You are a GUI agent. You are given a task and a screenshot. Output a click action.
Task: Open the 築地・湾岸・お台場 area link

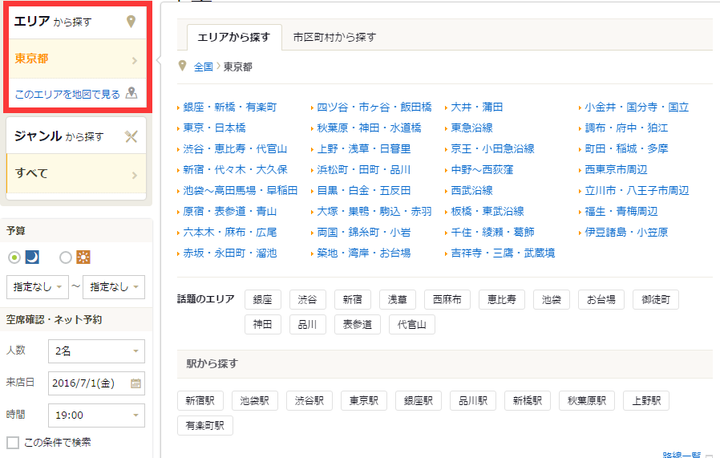pyautogui.click(x=364, y=253)
